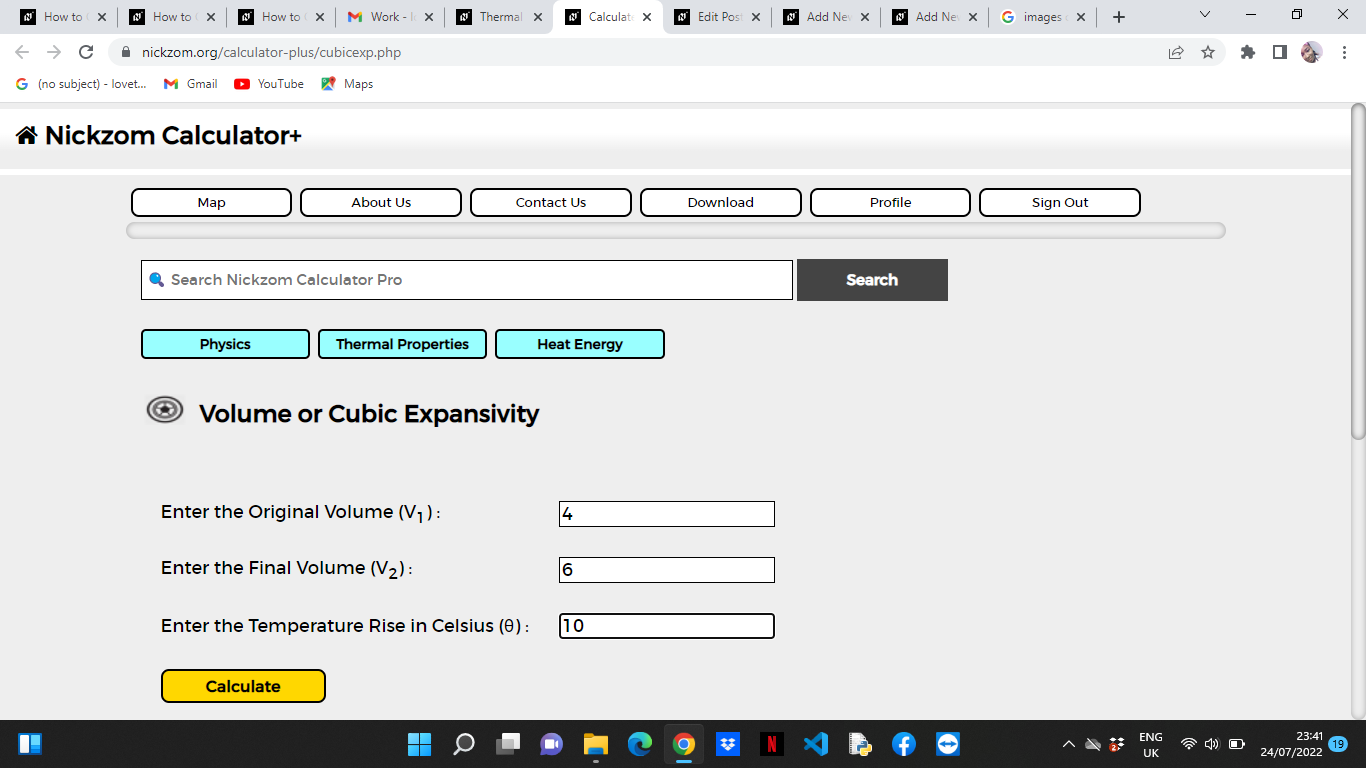Open the share page icon in address bar
Viewport: 1366px width, 768px height.
click(1176, 52)
